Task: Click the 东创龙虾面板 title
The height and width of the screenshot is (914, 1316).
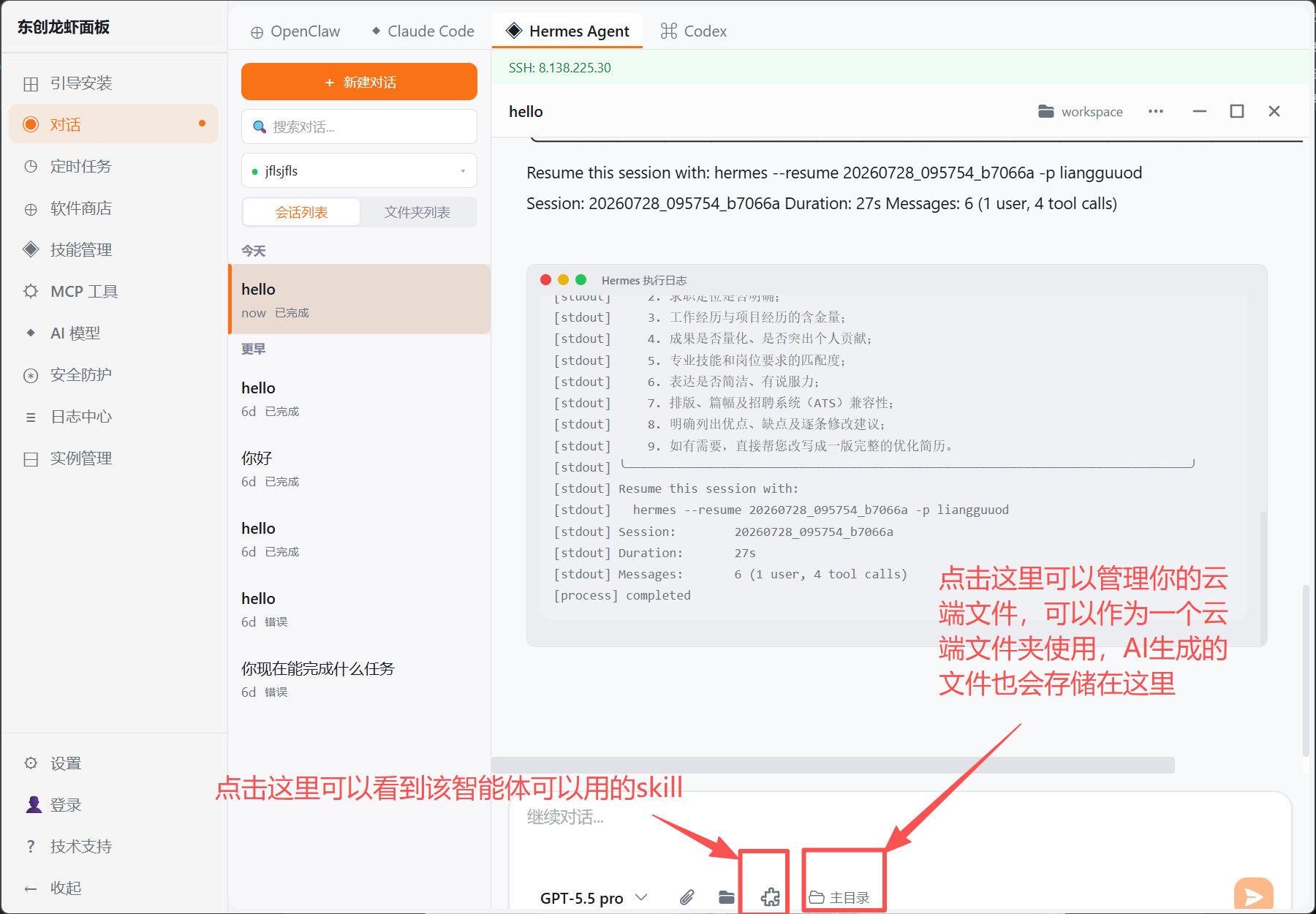Action: pos(64,27)
